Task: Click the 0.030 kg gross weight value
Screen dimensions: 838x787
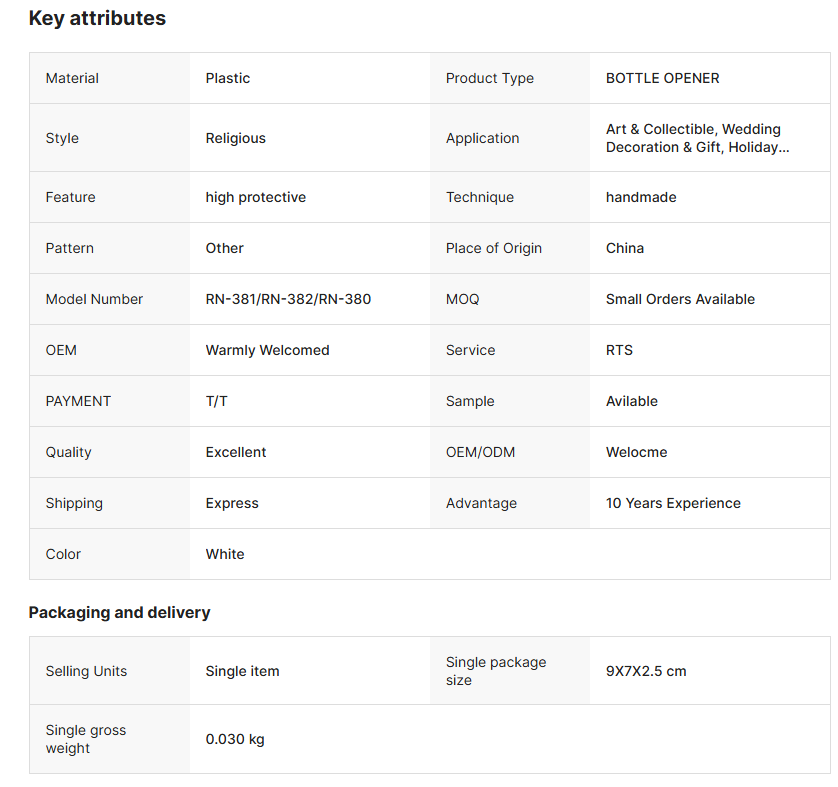Action: 235,739
